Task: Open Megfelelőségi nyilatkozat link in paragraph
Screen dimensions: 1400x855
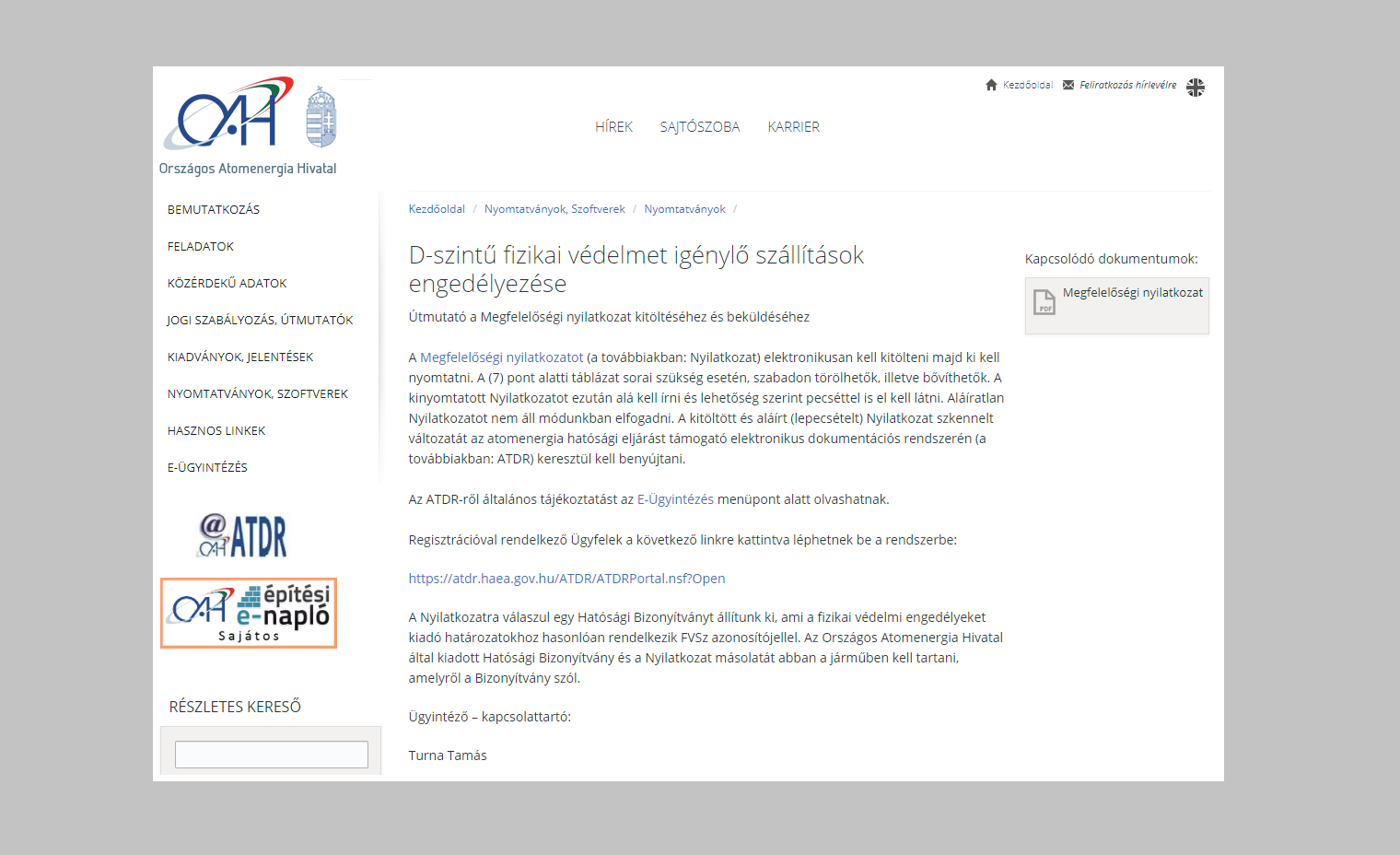Action: 502,357
